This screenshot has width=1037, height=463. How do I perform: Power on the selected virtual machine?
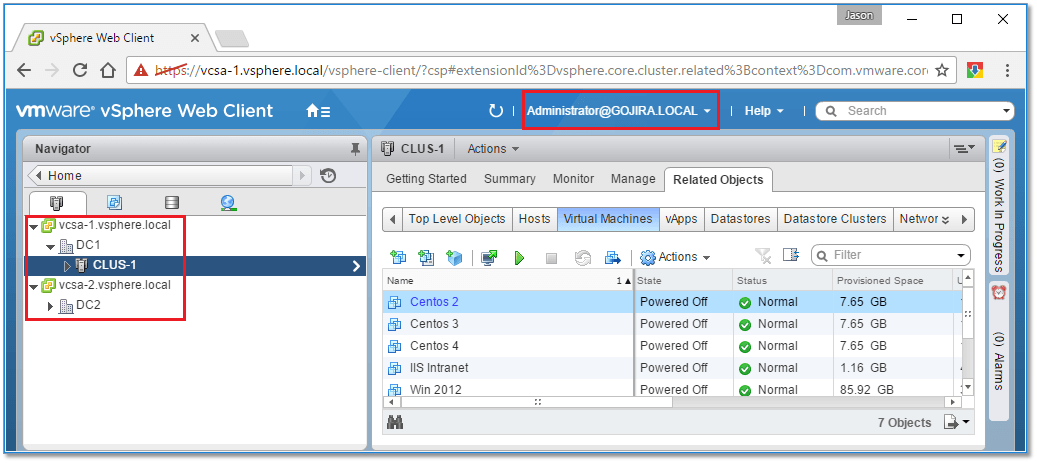coord(519,258)
